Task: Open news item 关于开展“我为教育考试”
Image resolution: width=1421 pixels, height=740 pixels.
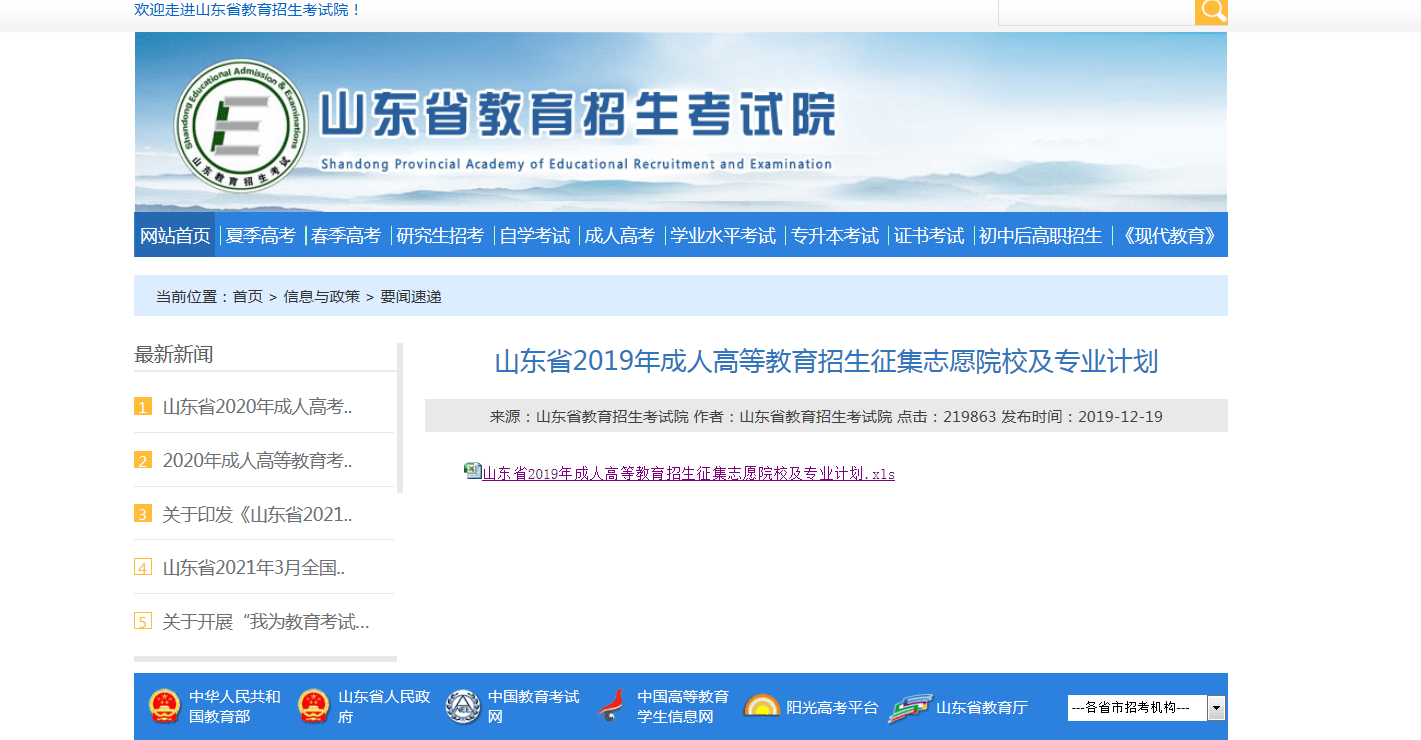Action: click(x=265, y=621)
